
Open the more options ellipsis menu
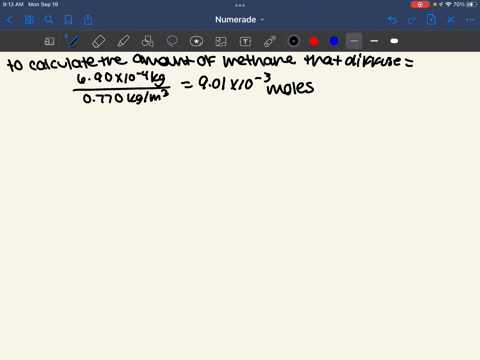[470, 20]
